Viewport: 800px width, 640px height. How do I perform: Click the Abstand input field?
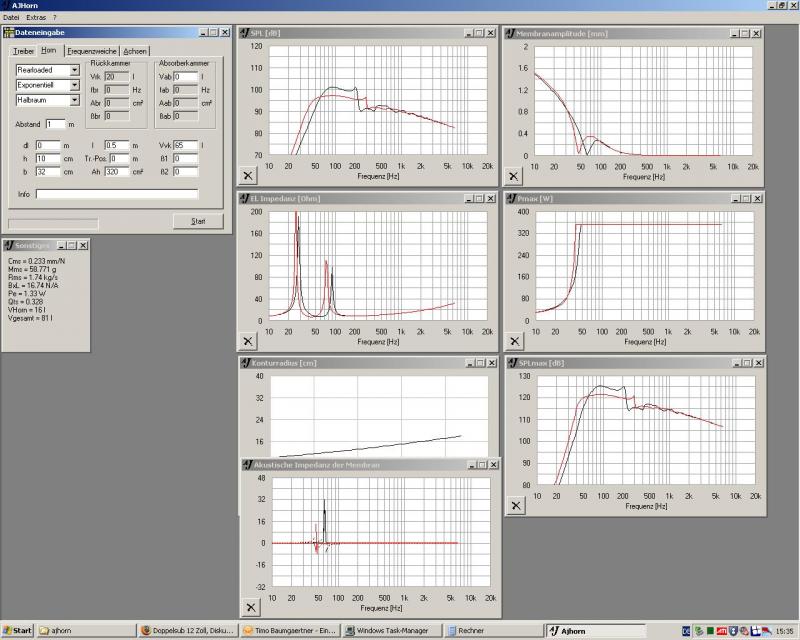pyautogui.click(x=55, y=124)
